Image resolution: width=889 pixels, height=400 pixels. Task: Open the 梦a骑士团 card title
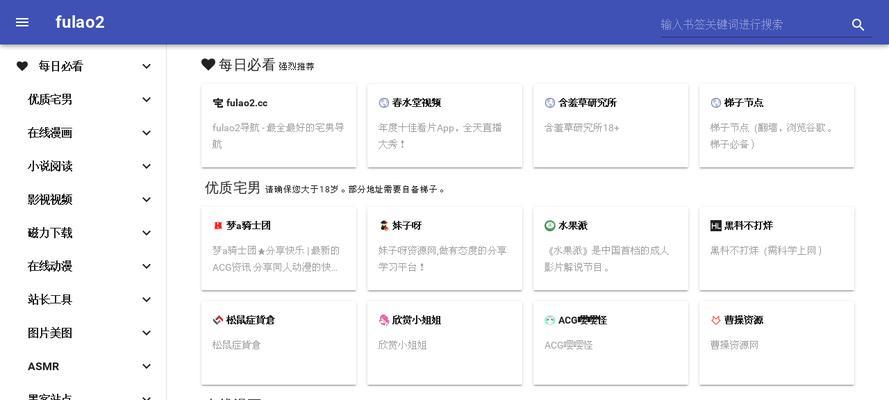tap(248, 225)
